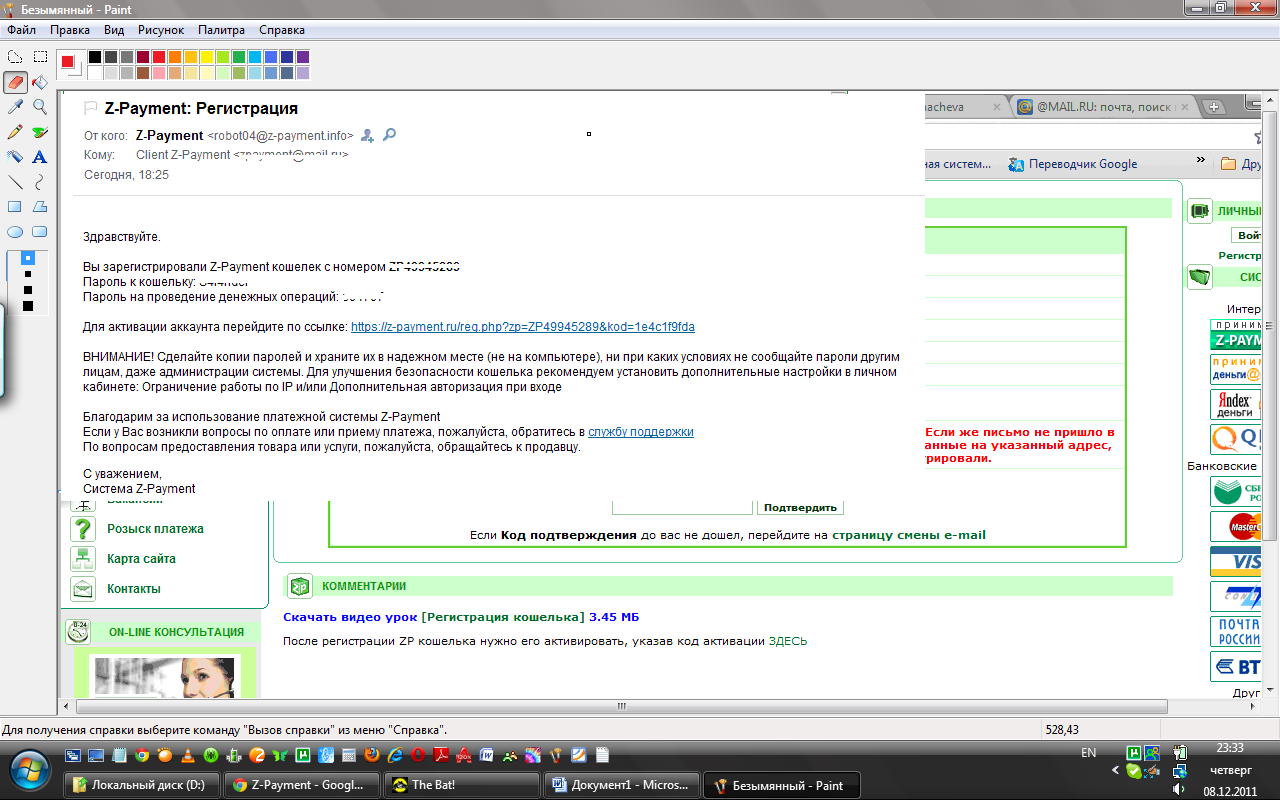Pick the orange color swatch

[175, 57]
